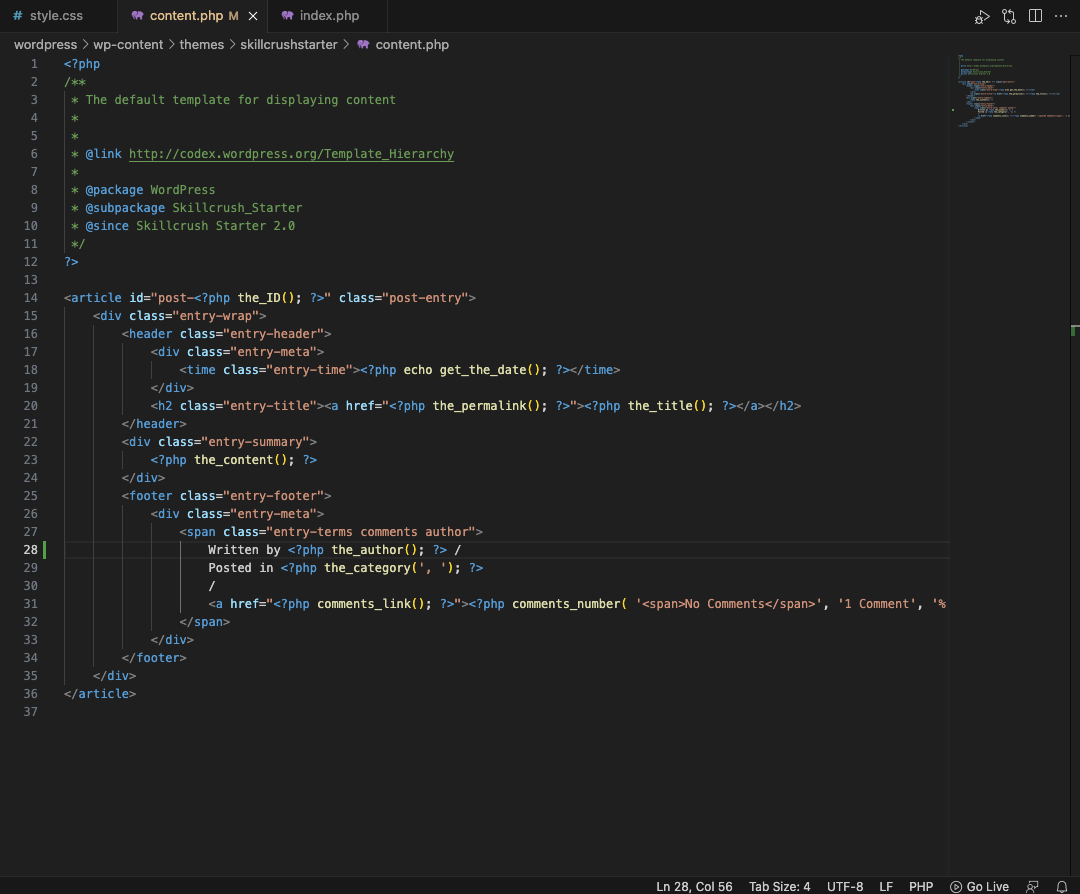The image size is (1080, 894).
Task: Place cursor on the_permalink() call
Action: 486,406
